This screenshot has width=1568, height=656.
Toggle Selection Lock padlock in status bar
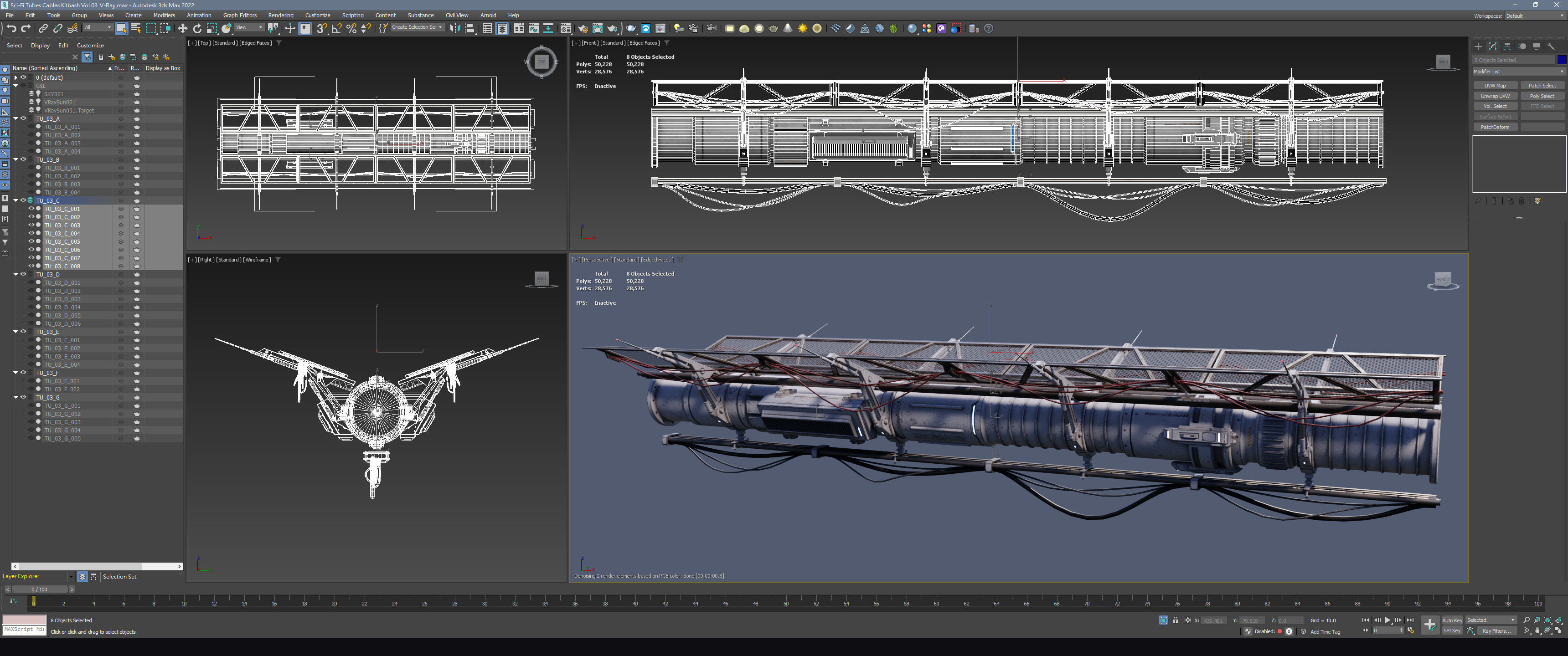pyautogui.click(x=1176, y=620)
